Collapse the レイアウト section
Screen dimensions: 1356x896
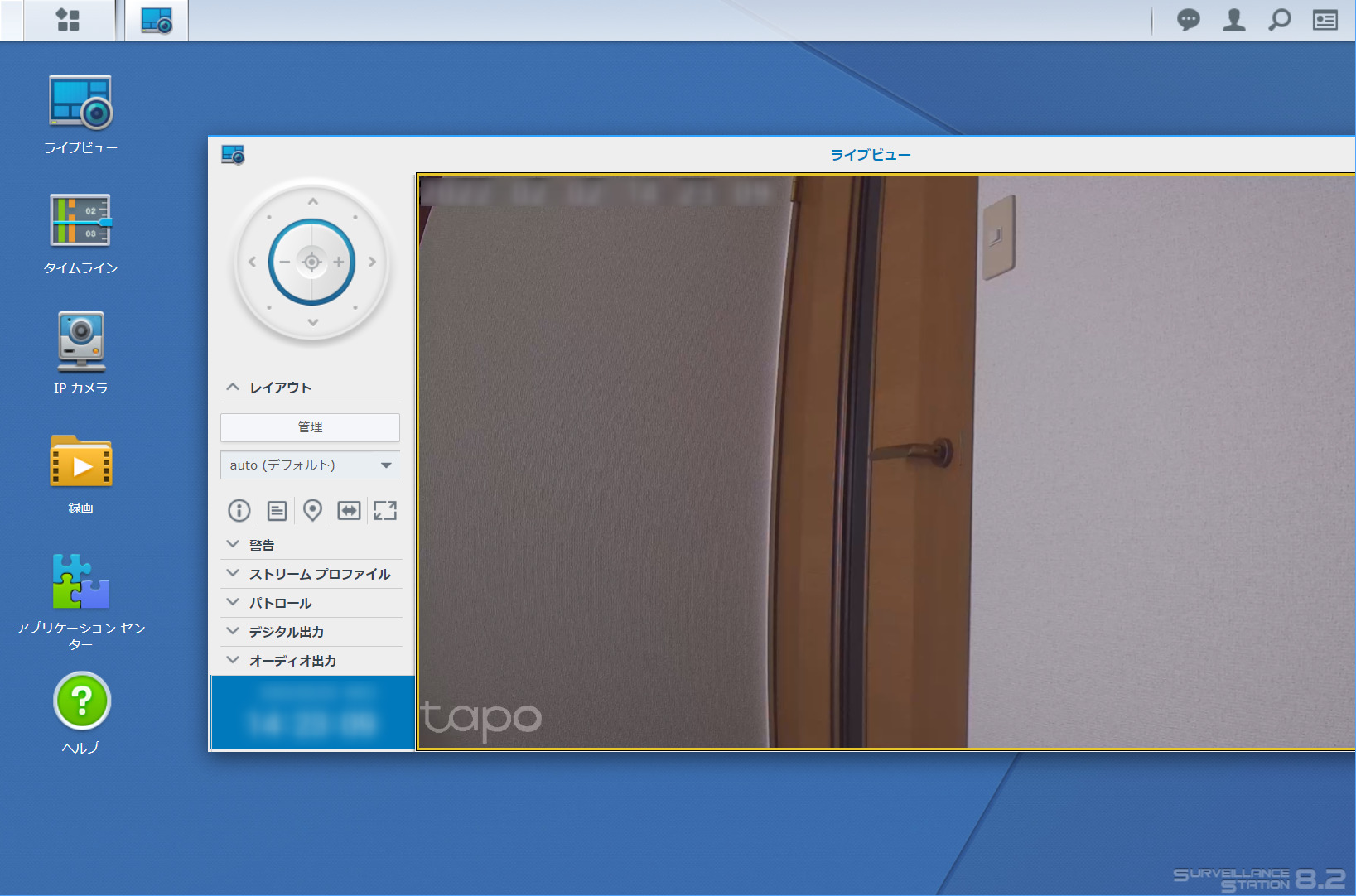[311, 388]
